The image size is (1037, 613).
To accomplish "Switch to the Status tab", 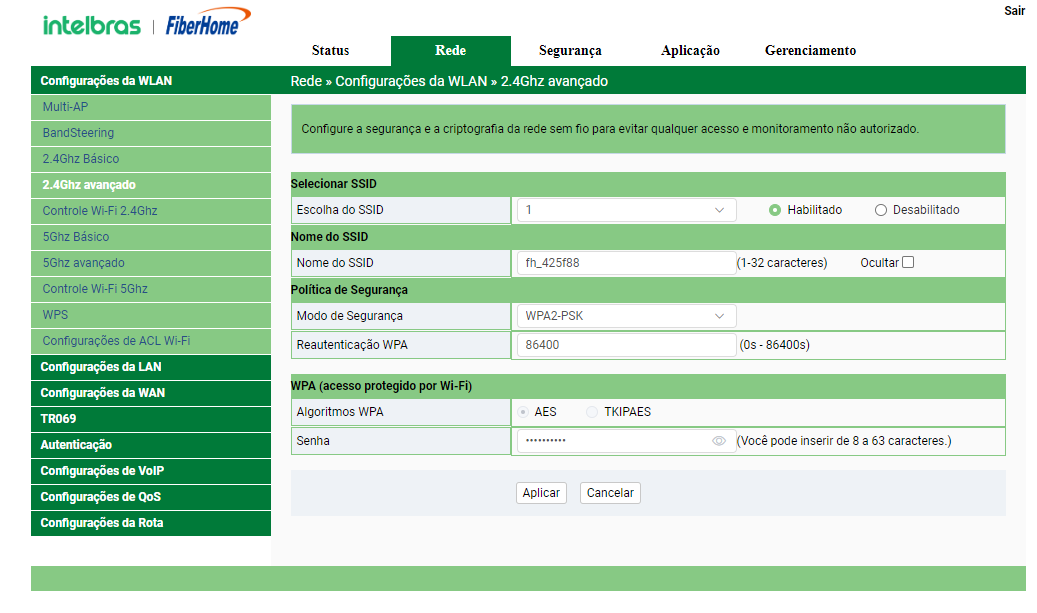I will click(x=331, y=51).
